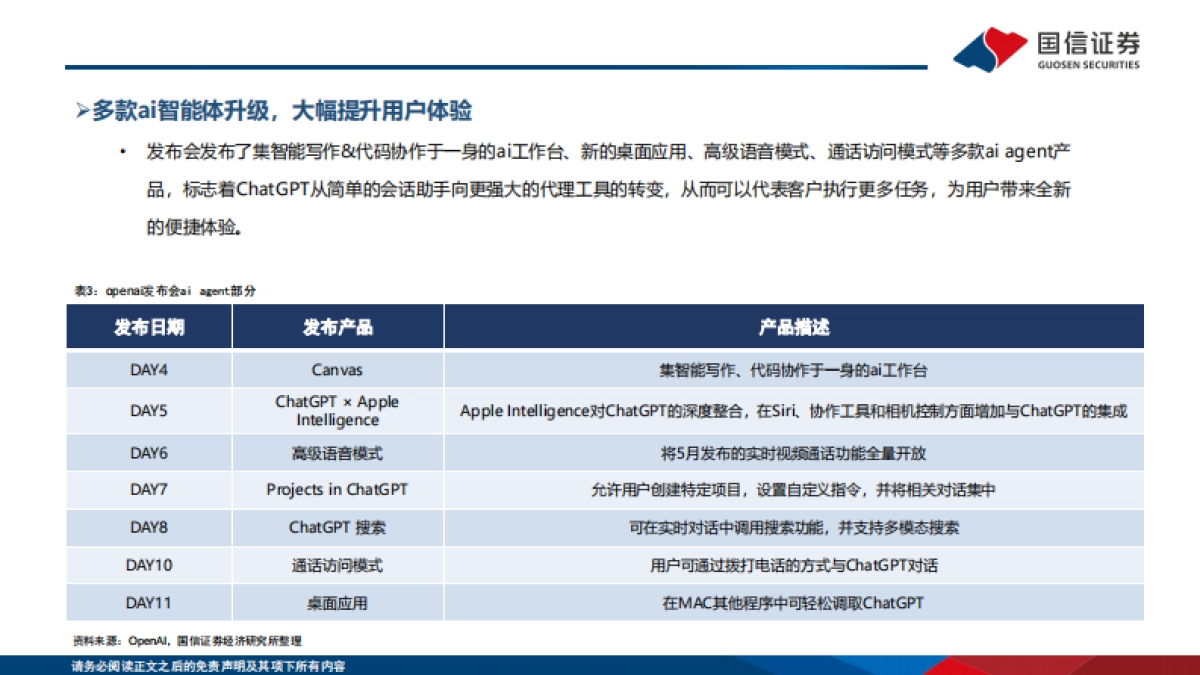This screenshot has height=675, width=1200.
Task: Click the blue divider line under the logo
Action: [600, 67]
